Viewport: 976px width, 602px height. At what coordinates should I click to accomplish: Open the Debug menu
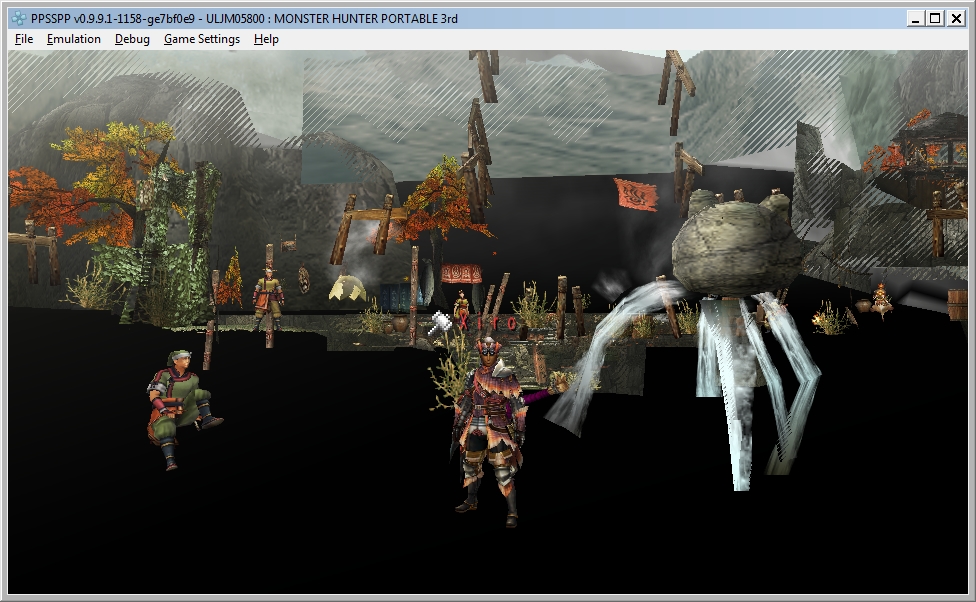click(132, 39)
